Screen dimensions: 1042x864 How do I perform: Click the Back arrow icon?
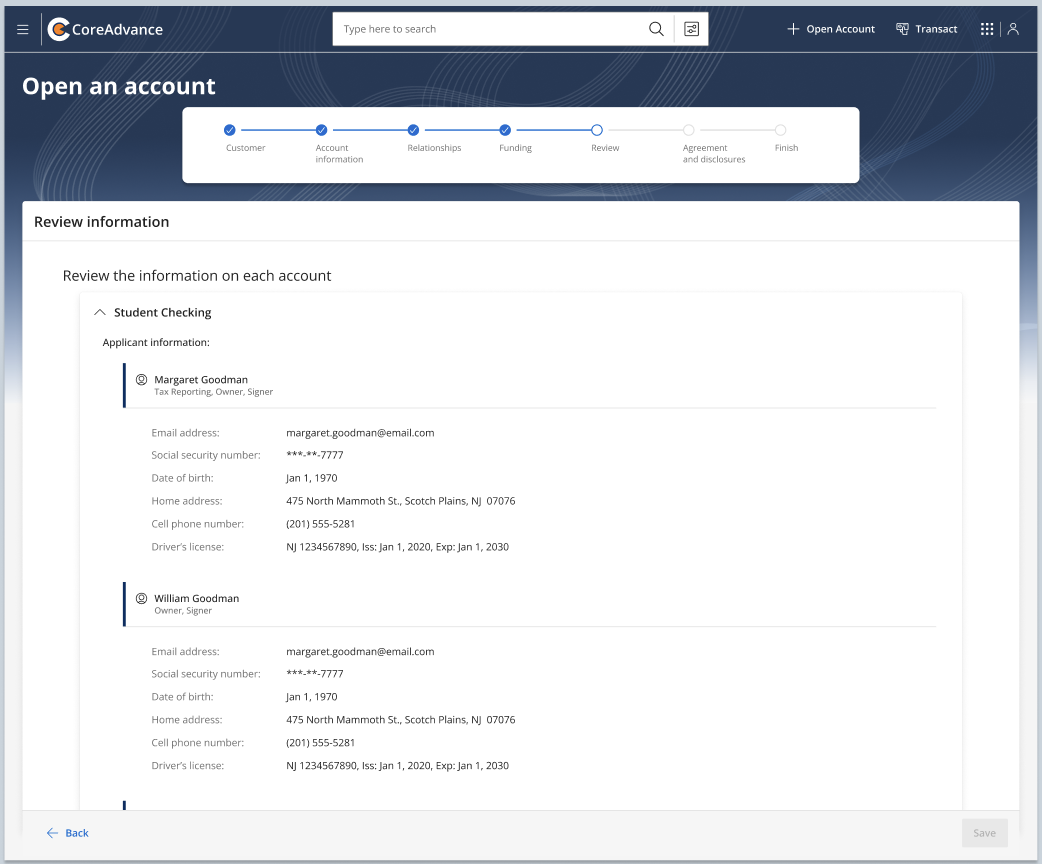52,833
